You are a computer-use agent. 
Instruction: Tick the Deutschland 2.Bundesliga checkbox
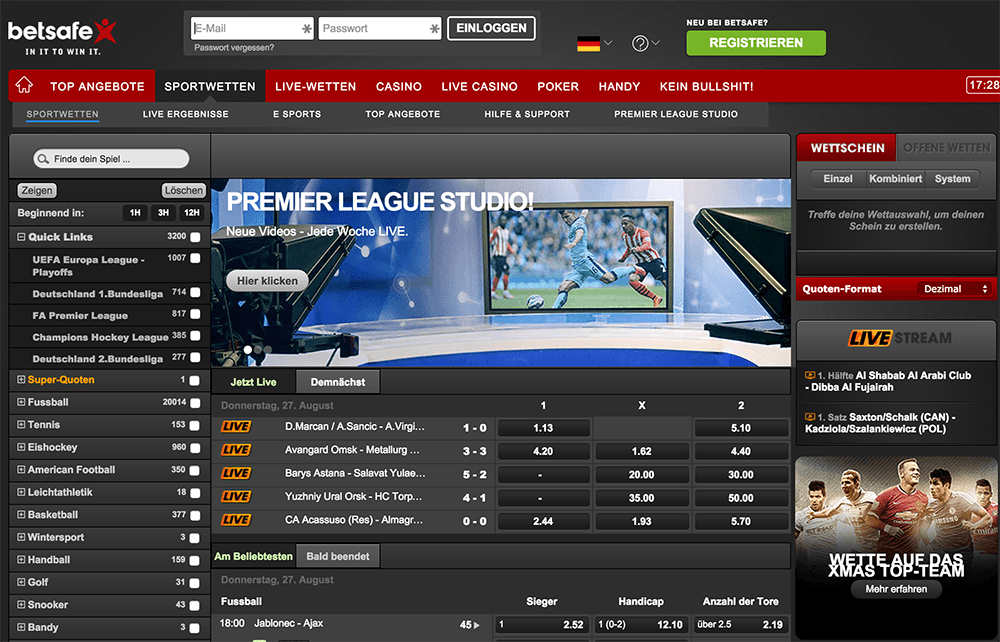pyautogui.click(x=195, y=358)
